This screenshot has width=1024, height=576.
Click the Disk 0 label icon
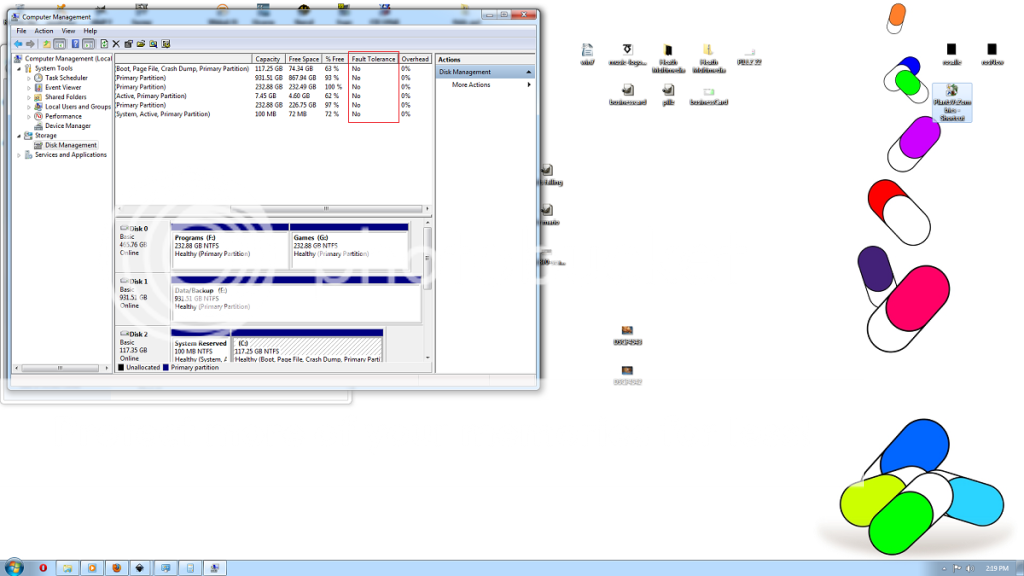tap(124, 229)
